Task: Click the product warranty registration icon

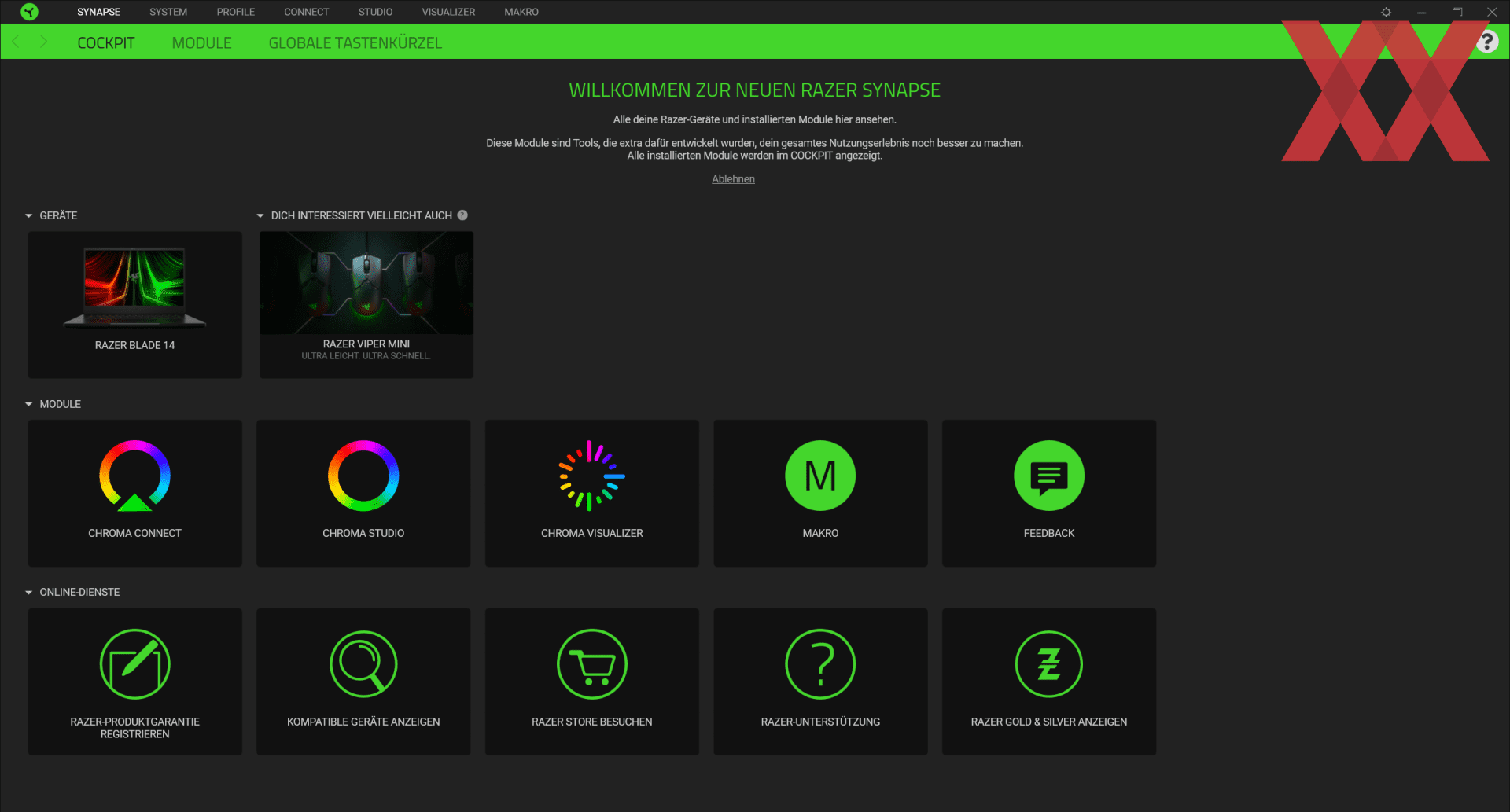Action: click(134, 664)
